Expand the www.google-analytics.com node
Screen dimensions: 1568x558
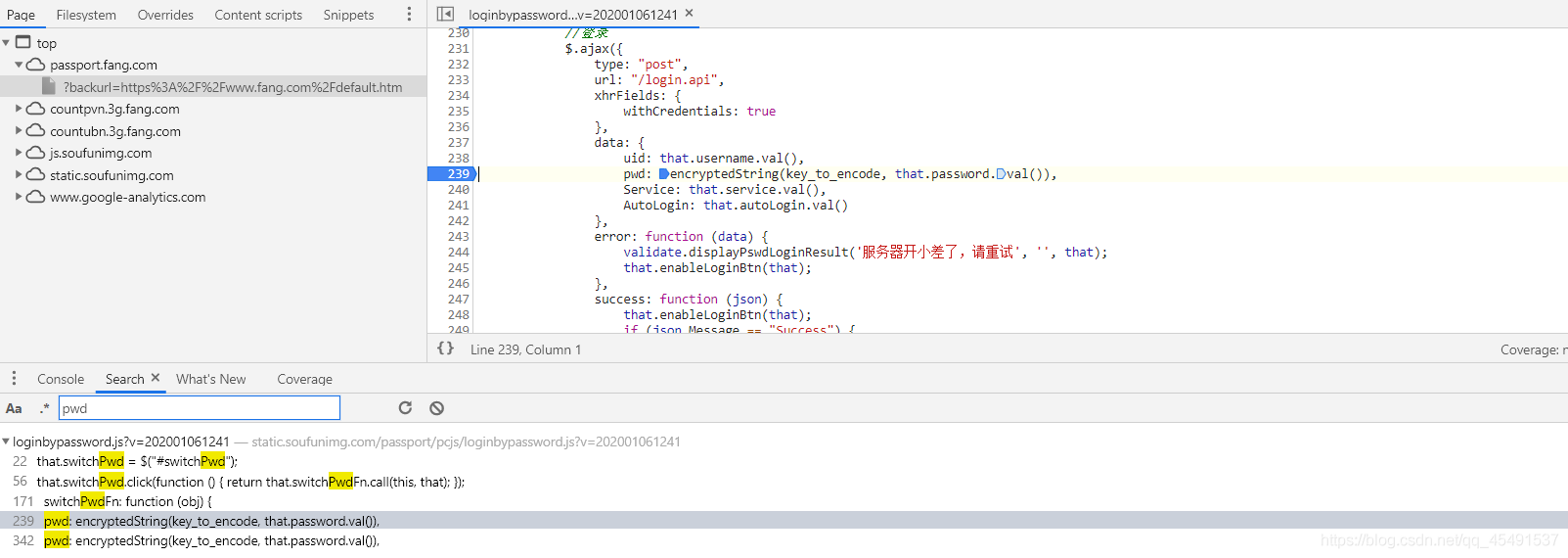click(19, 197)
